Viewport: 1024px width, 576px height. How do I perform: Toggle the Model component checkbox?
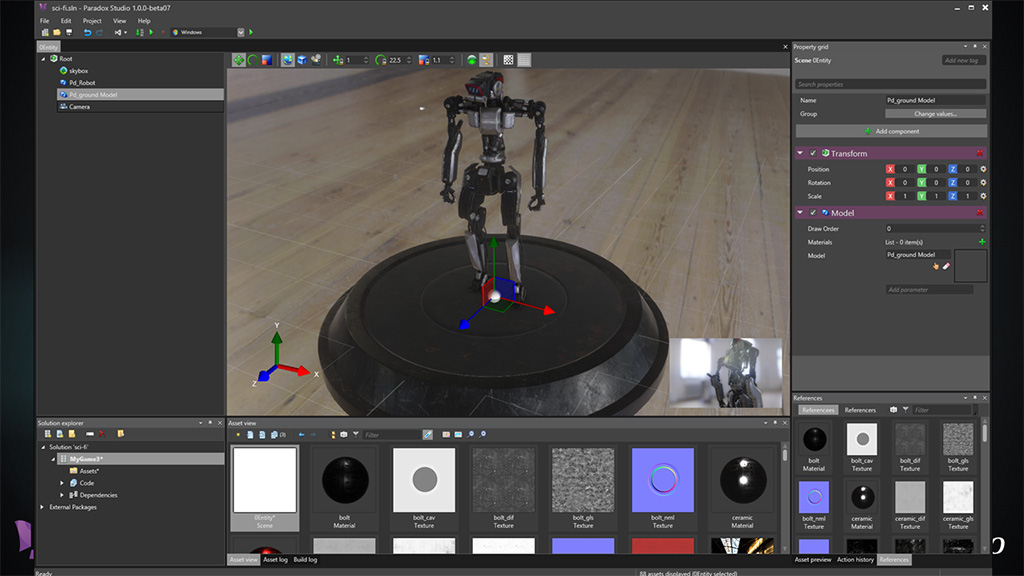tap(813, 213)
